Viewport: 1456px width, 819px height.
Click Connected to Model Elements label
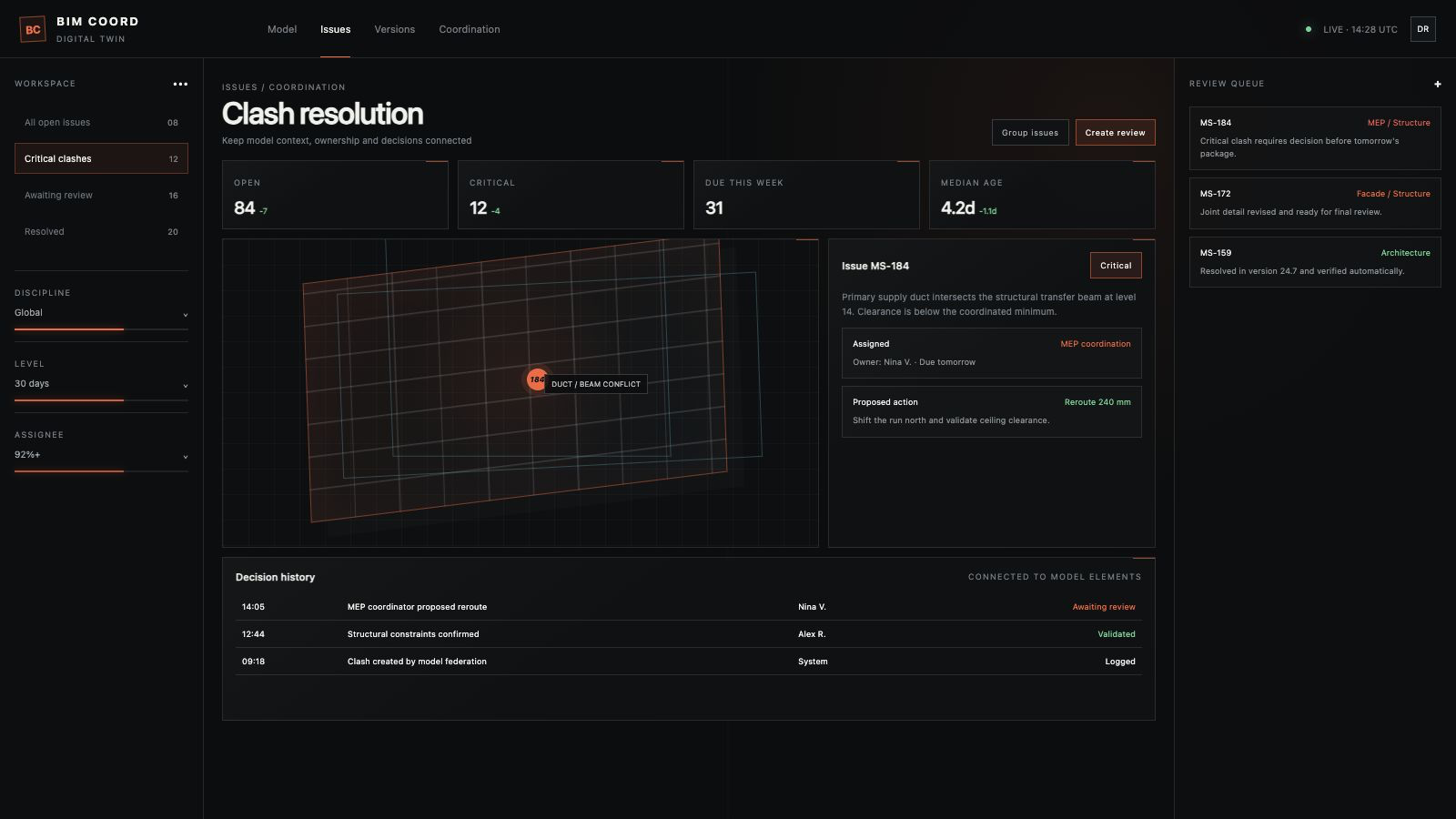point(1055,577)
